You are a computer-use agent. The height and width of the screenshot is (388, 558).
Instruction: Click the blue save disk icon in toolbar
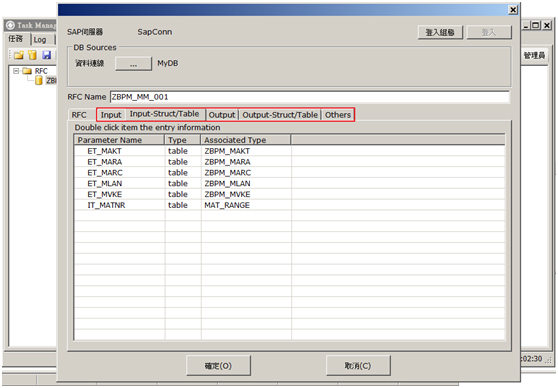[x=47, y=55]
